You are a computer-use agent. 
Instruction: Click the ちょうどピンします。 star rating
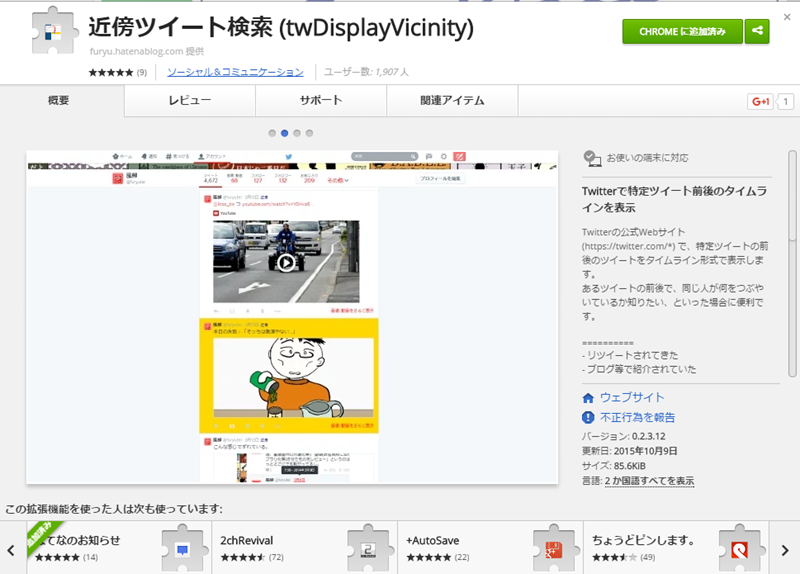614,557
